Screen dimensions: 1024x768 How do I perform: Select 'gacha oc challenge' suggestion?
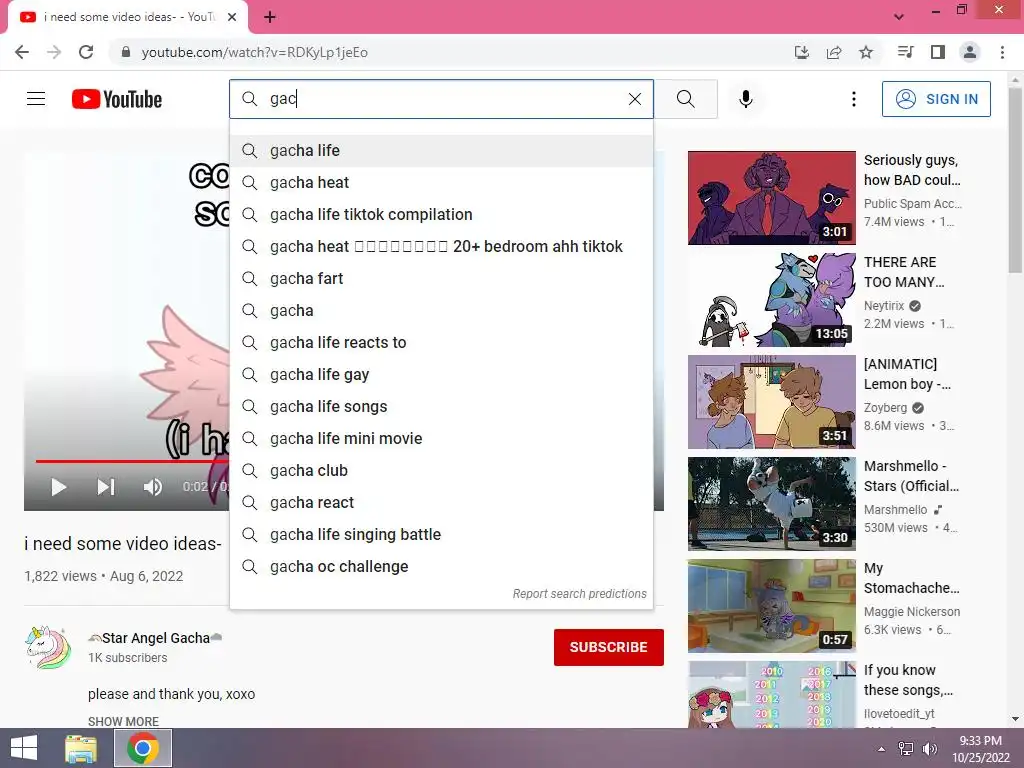[x=441, y=567]
